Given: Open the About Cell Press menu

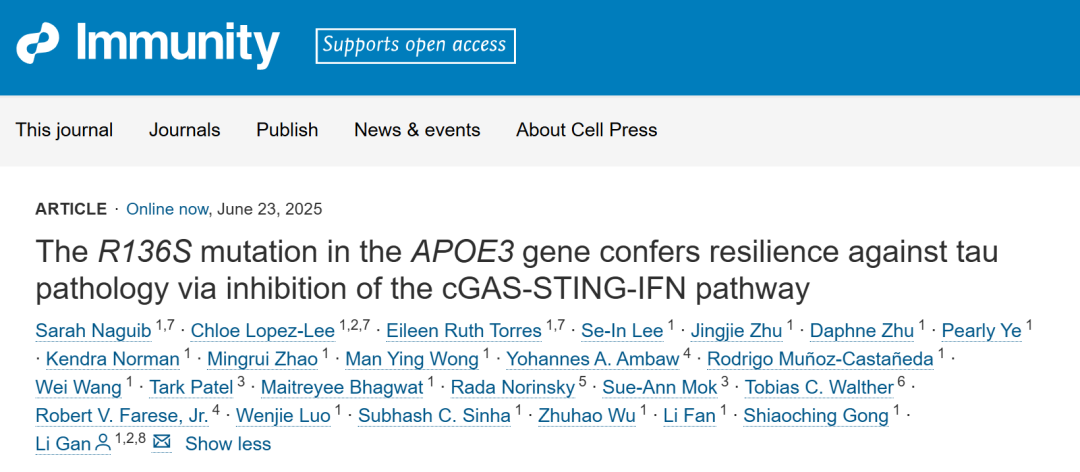Looking at the screenshot, I should tap(587, 130).
